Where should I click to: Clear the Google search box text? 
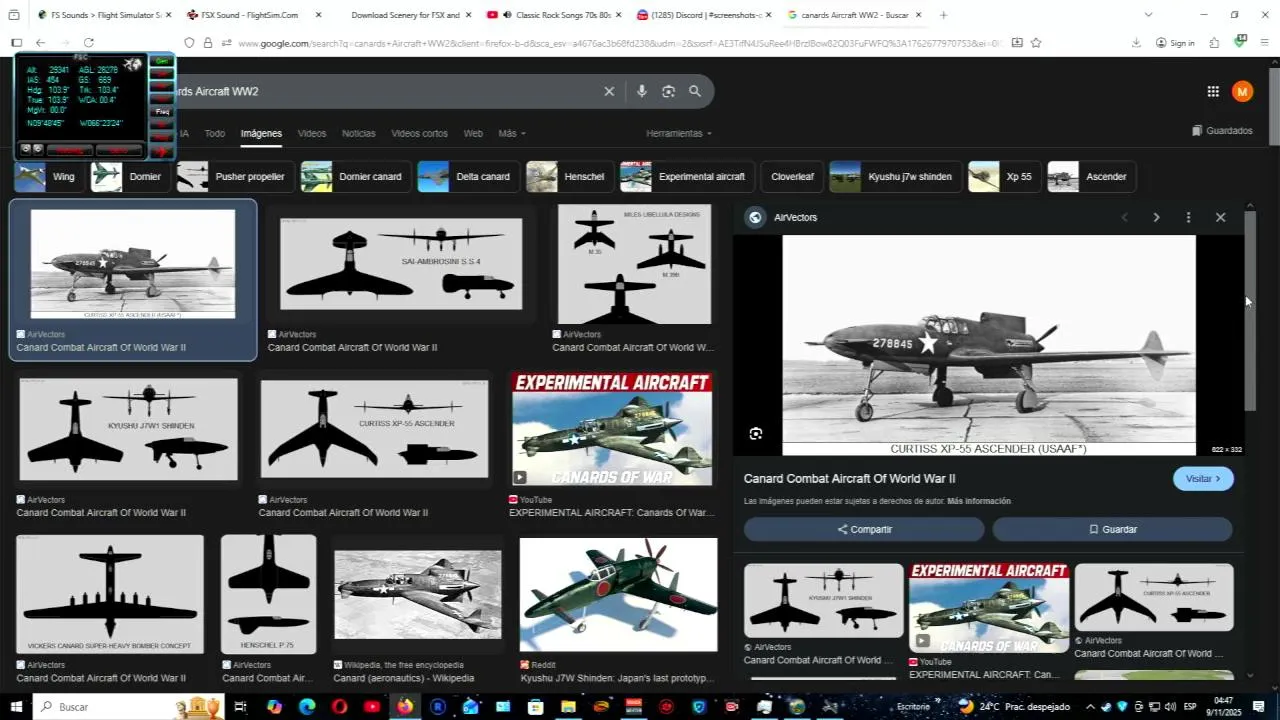pos(609,91)
